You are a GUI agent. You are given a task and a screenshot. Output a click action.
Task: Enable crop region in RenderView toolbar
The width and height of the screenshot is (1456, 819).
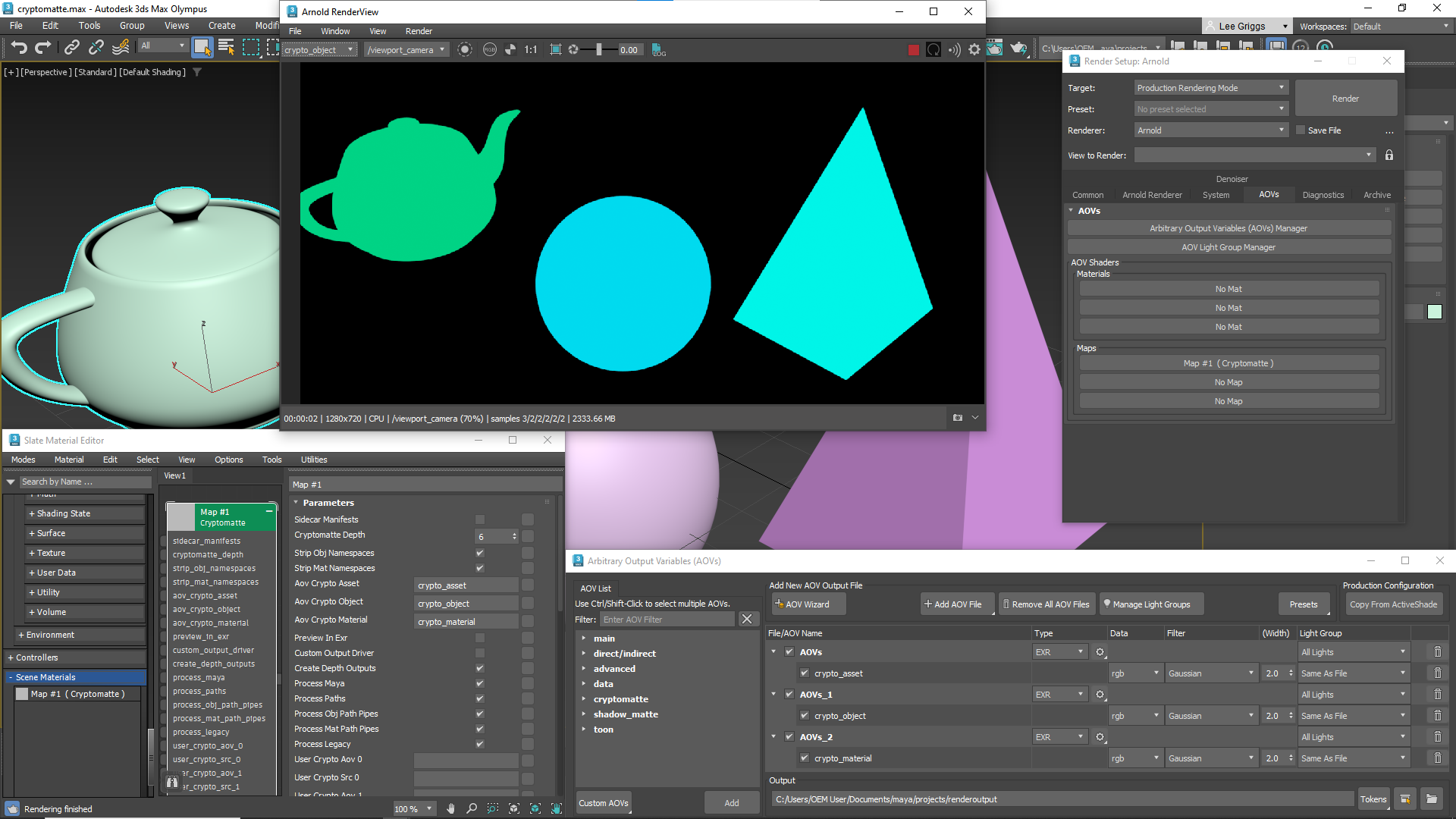(556, 50)
